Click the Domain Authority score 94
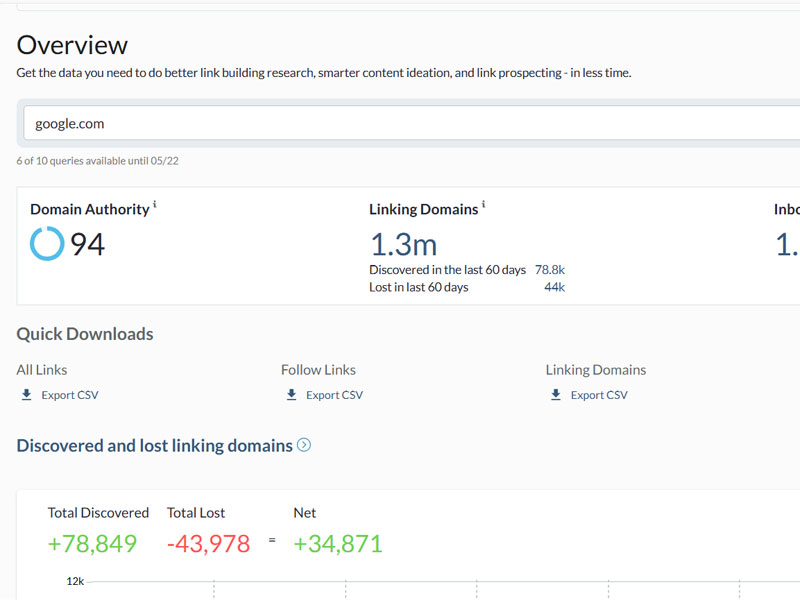 tap(87, 244)
